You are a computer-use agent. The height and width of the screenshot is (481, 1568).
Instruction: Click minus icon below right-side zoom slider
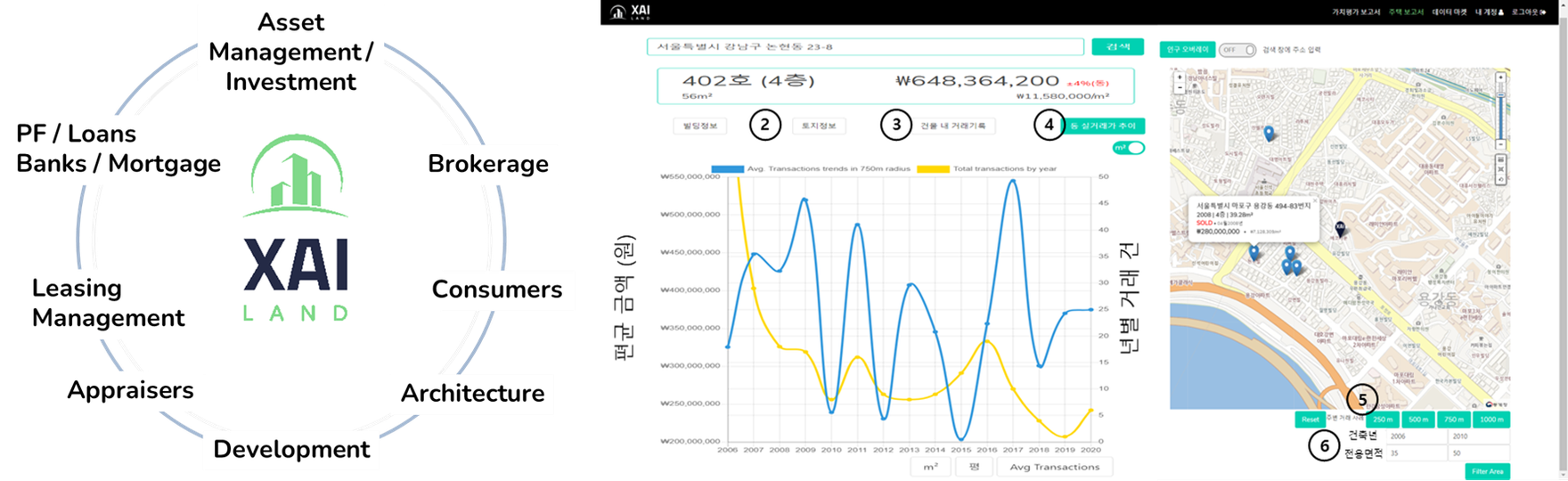[1500, 144]
